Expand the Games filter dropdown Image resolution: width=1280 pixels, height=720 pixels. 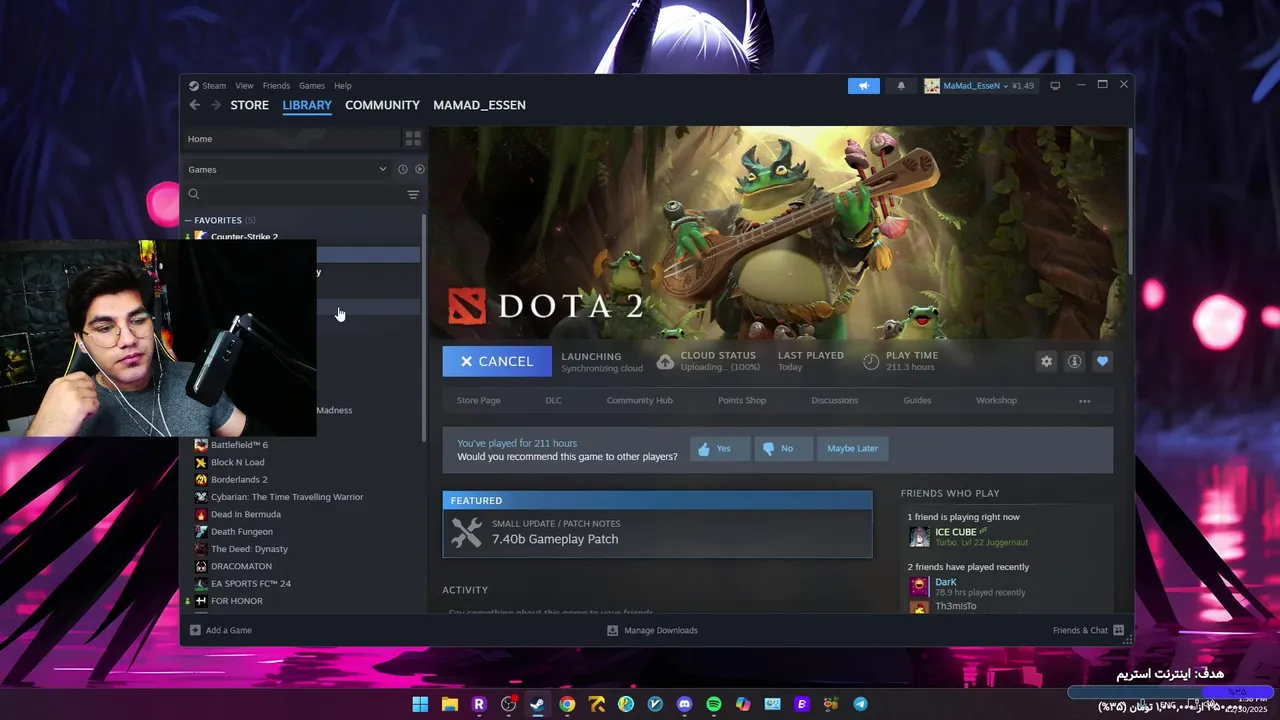[382, 169]
